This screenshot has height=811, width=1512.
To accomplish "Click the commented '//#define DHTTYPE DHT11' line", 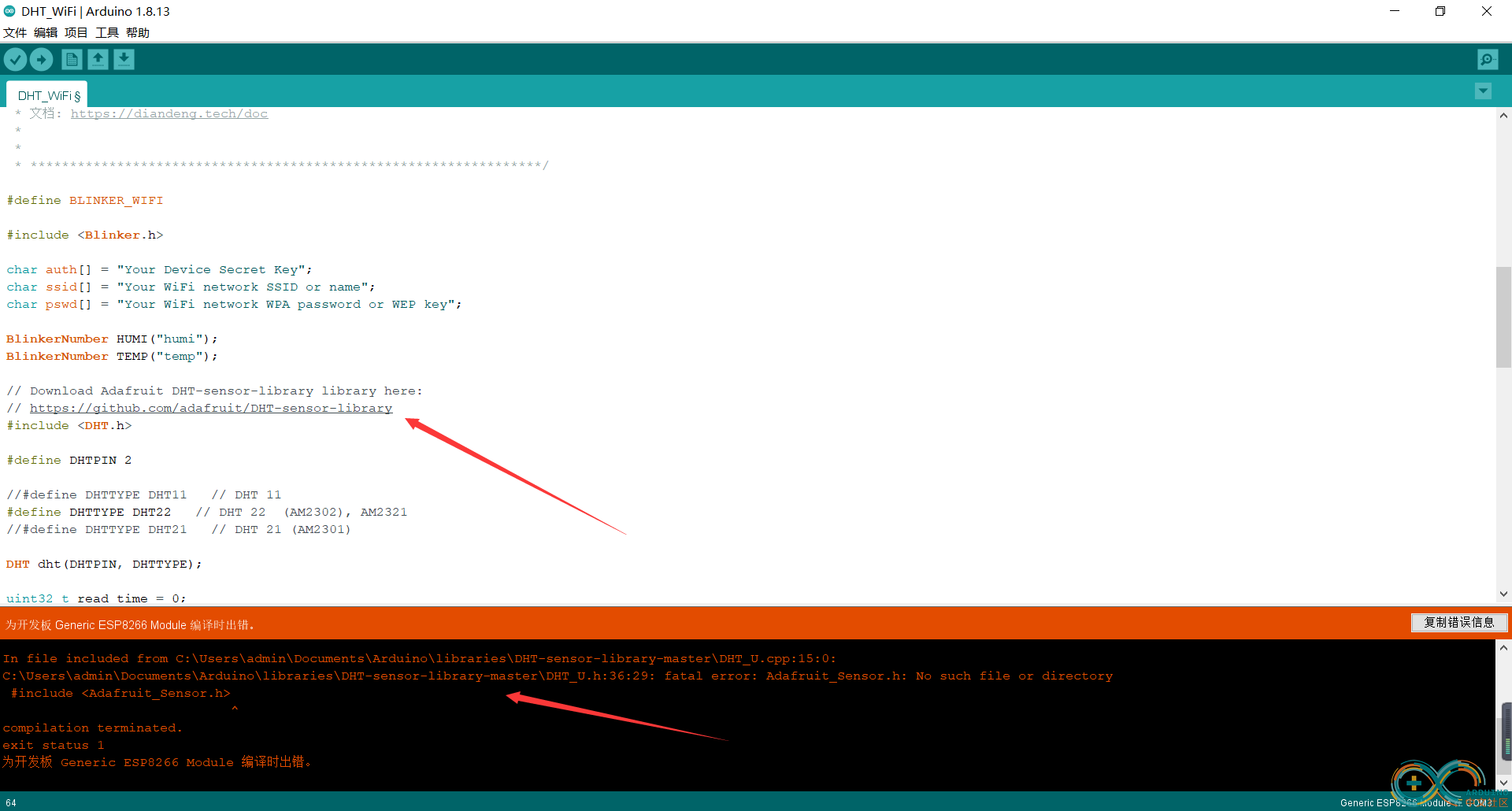I will click(x=144, y=494).
